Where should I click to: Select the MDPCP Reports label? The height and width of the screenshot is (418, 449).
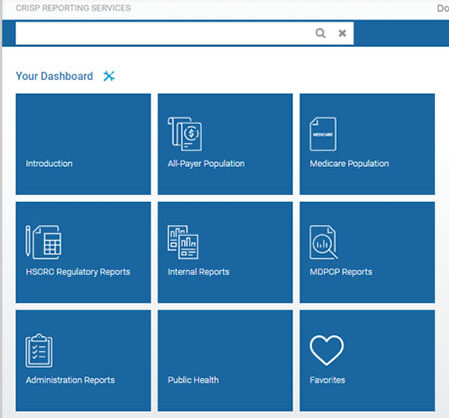click(341, 272)
